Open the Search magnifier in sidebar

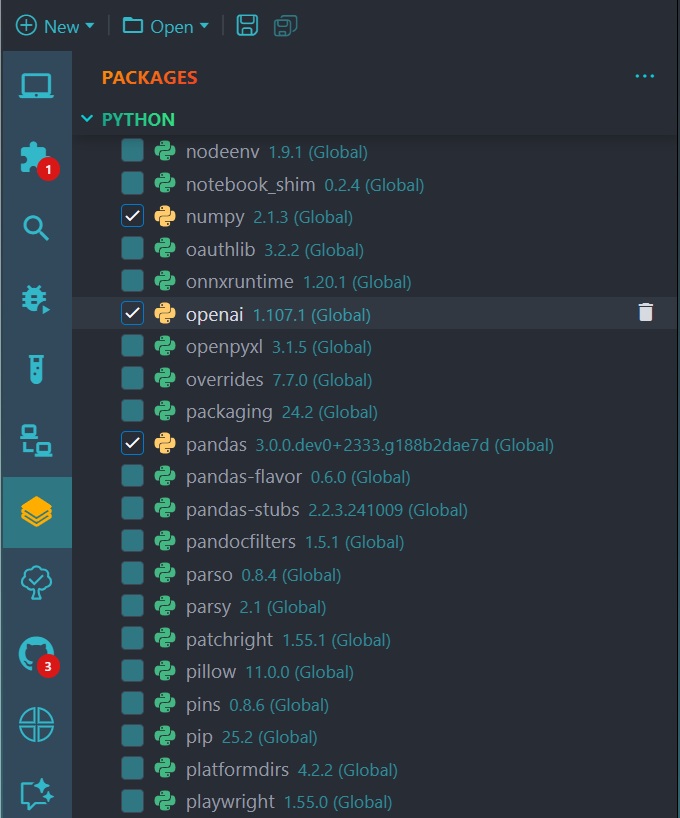(x=36, y=228)
